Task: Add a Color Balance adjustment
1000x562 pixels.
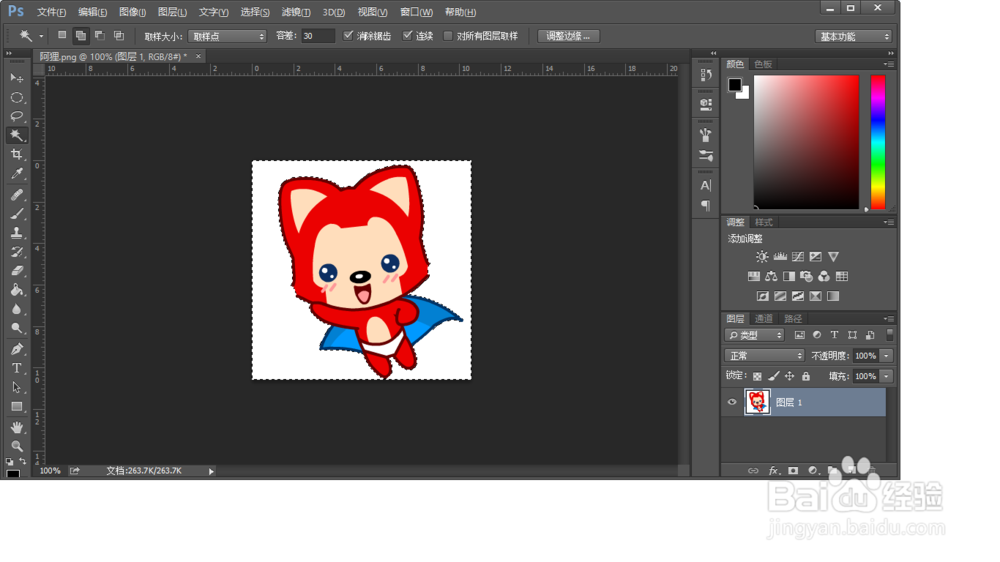Action: (x=771, y=276)
